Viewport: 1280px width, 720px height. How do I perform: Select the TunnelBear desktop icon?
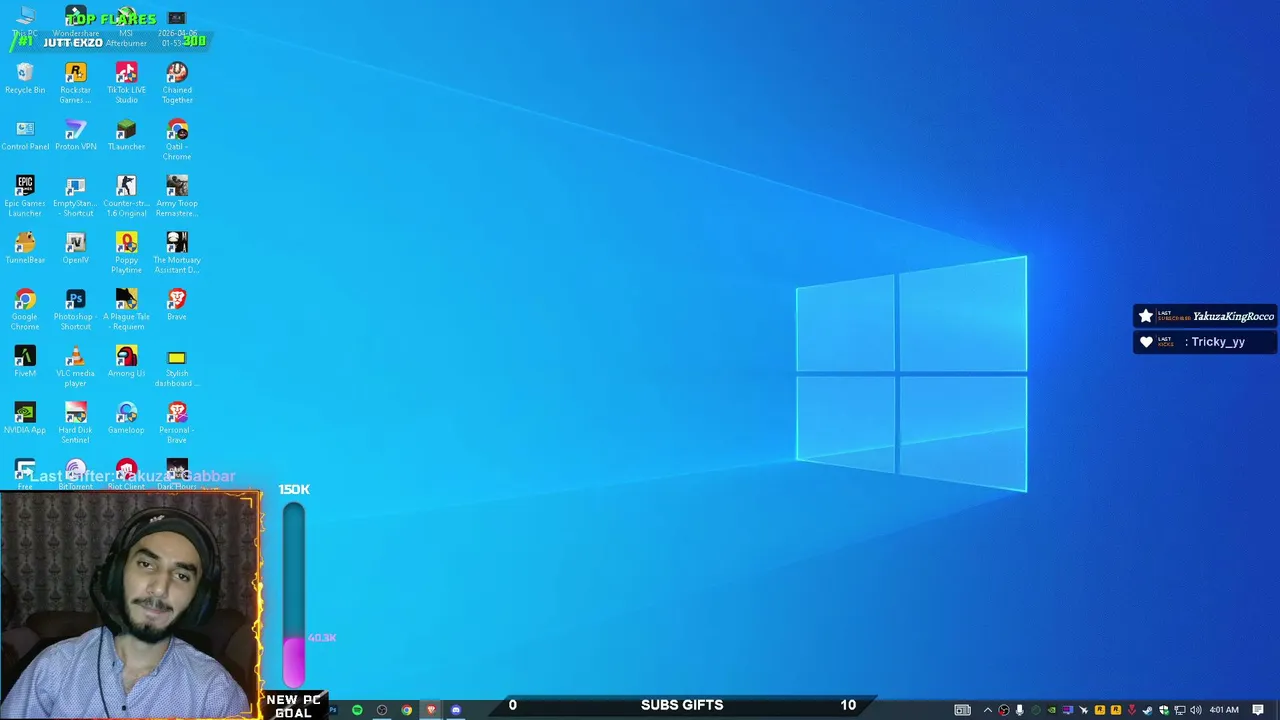[x=25, y=249]
